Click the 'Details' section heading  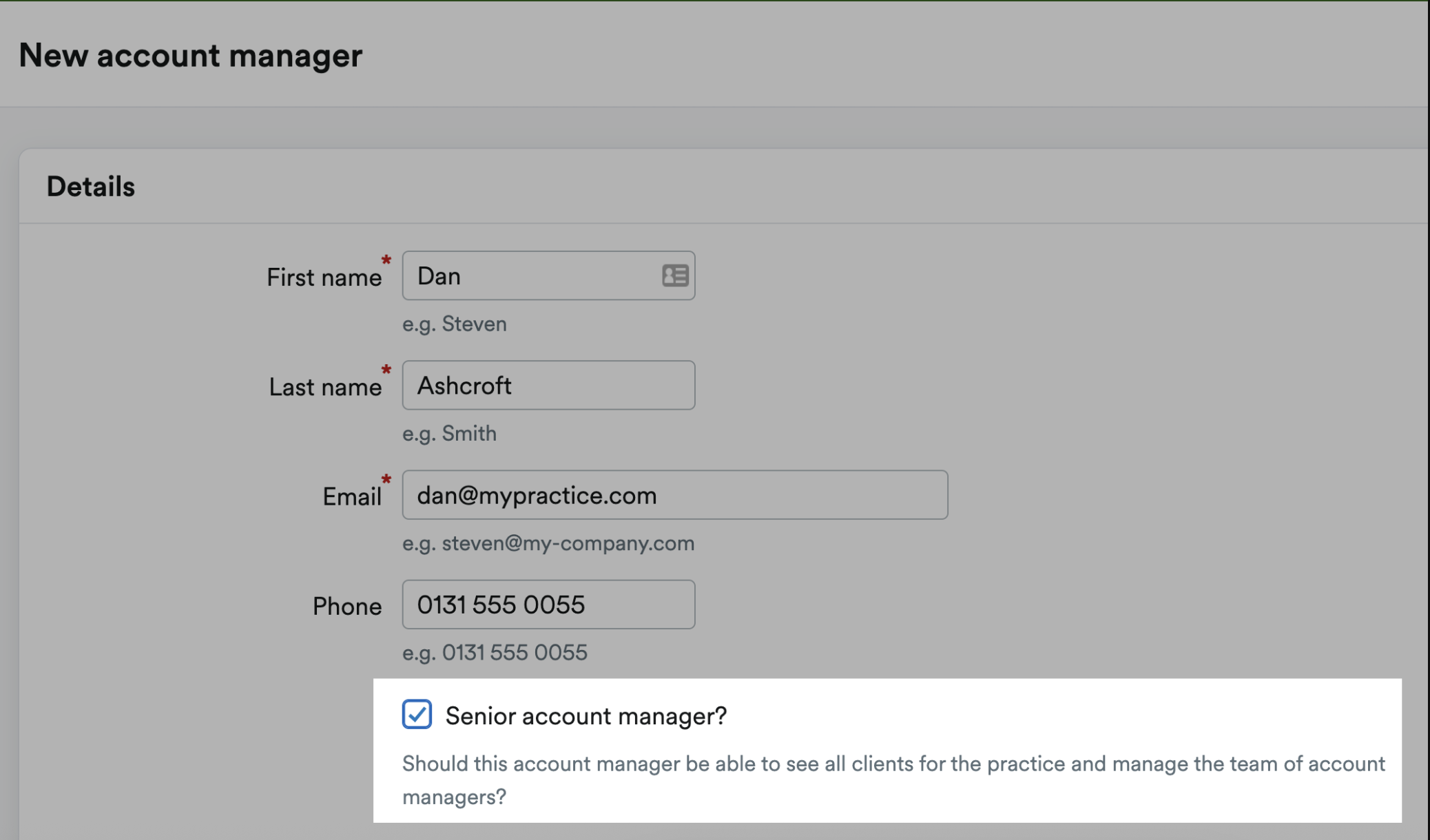[x=91, y=187]
